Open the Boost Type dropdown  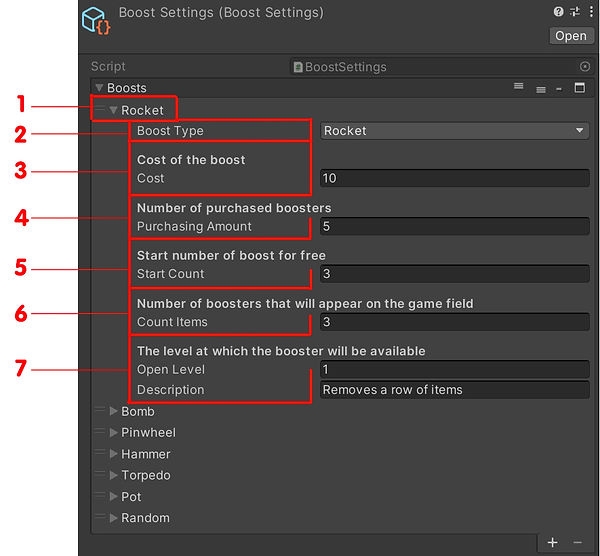tap(454, 131)
